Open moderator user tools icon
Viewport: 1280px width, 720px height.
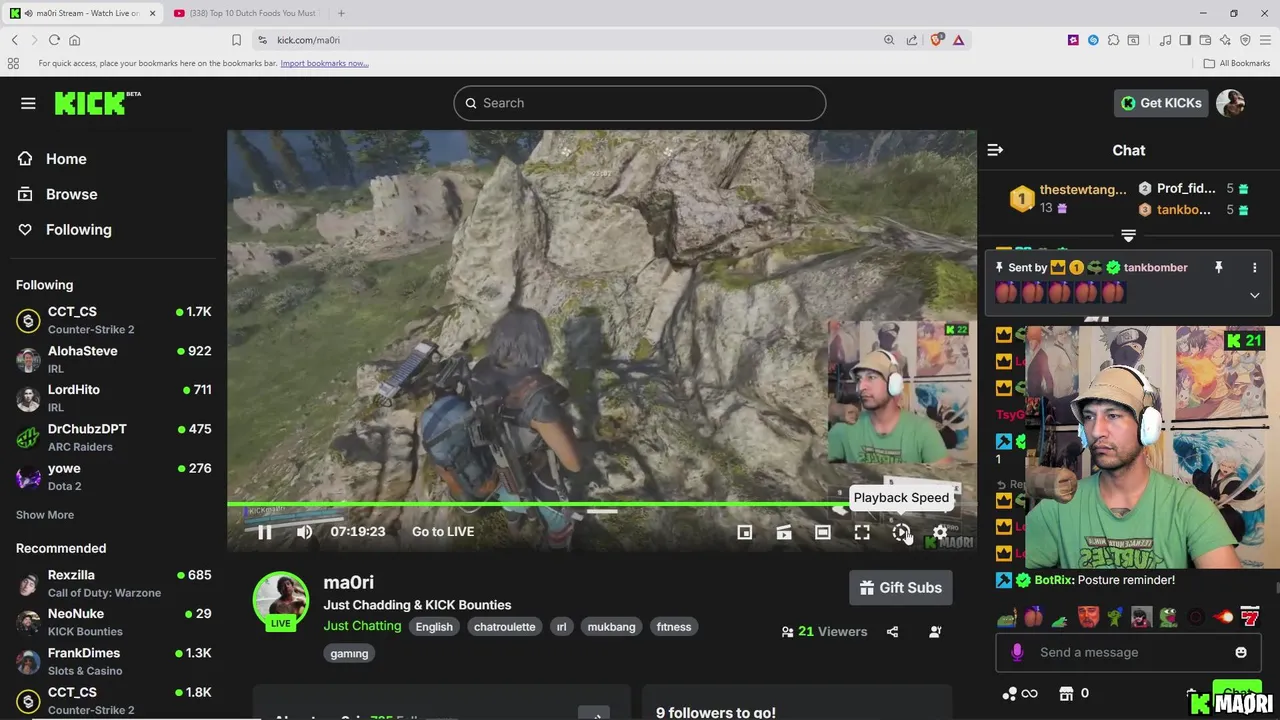[935, 632]
